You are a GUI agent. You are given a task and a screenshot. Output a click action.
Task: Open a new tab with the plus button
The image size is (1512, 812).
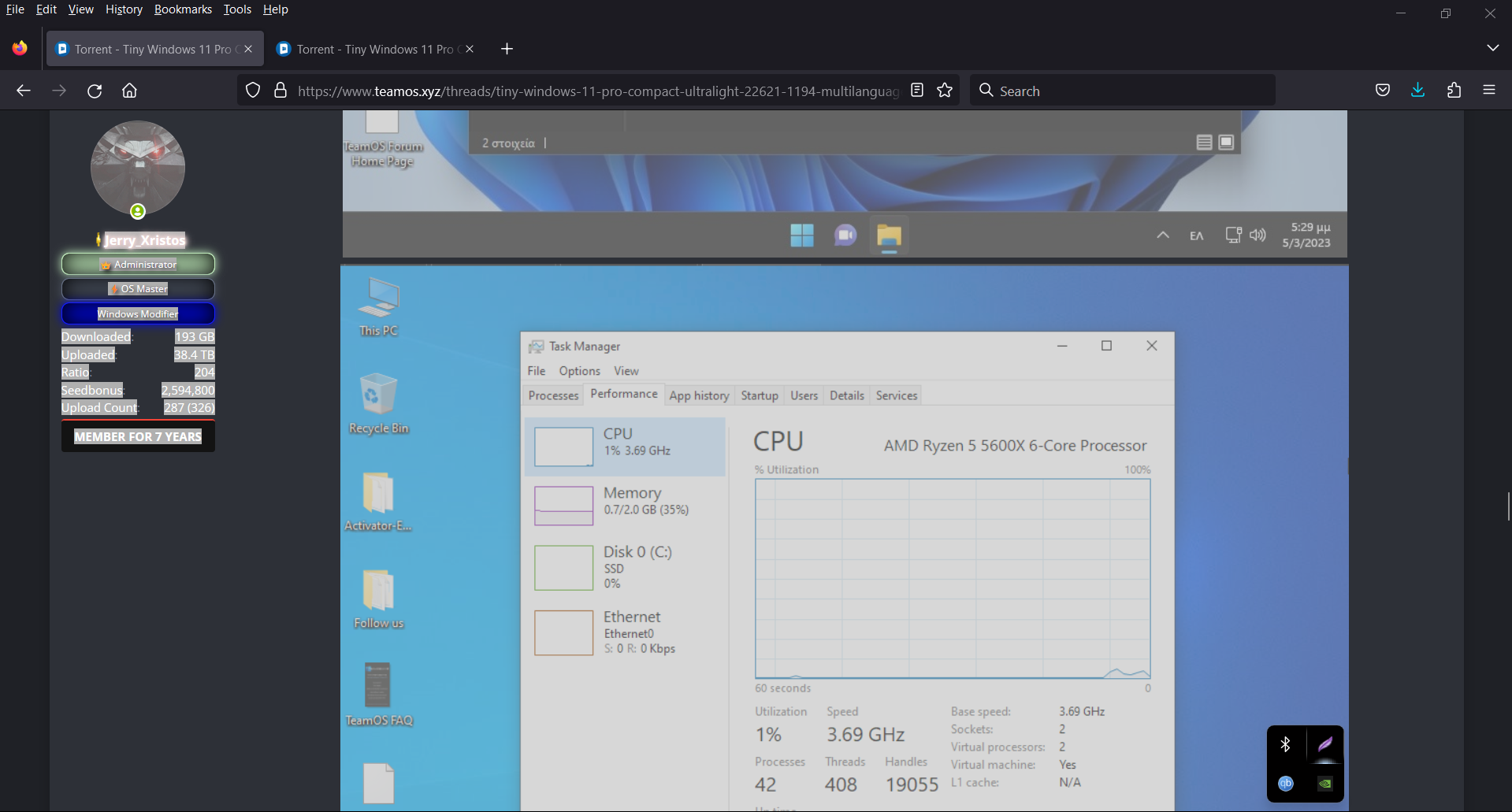(x=507, y=49)
